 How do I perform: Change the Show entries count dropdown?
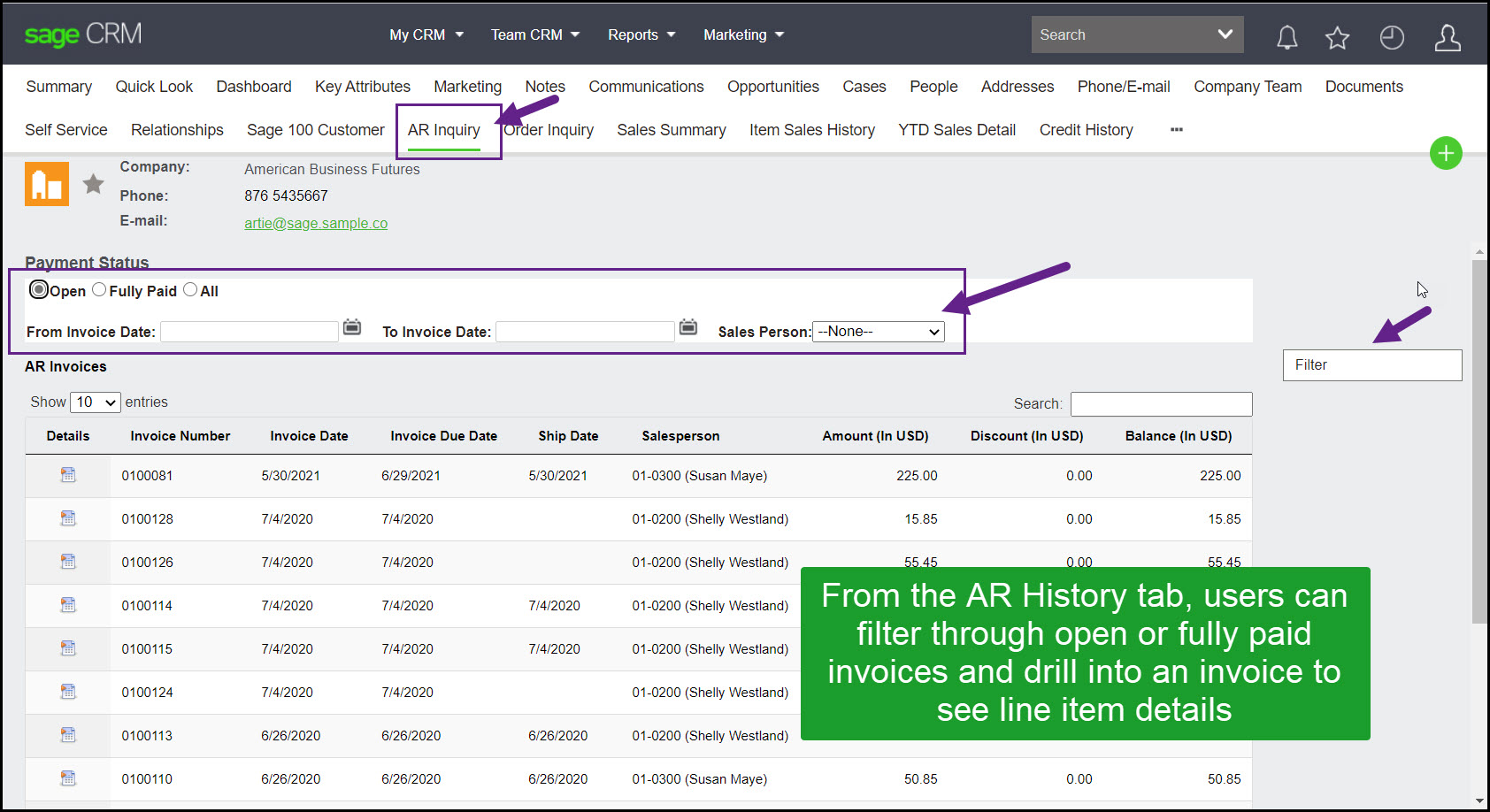[96, 402]
